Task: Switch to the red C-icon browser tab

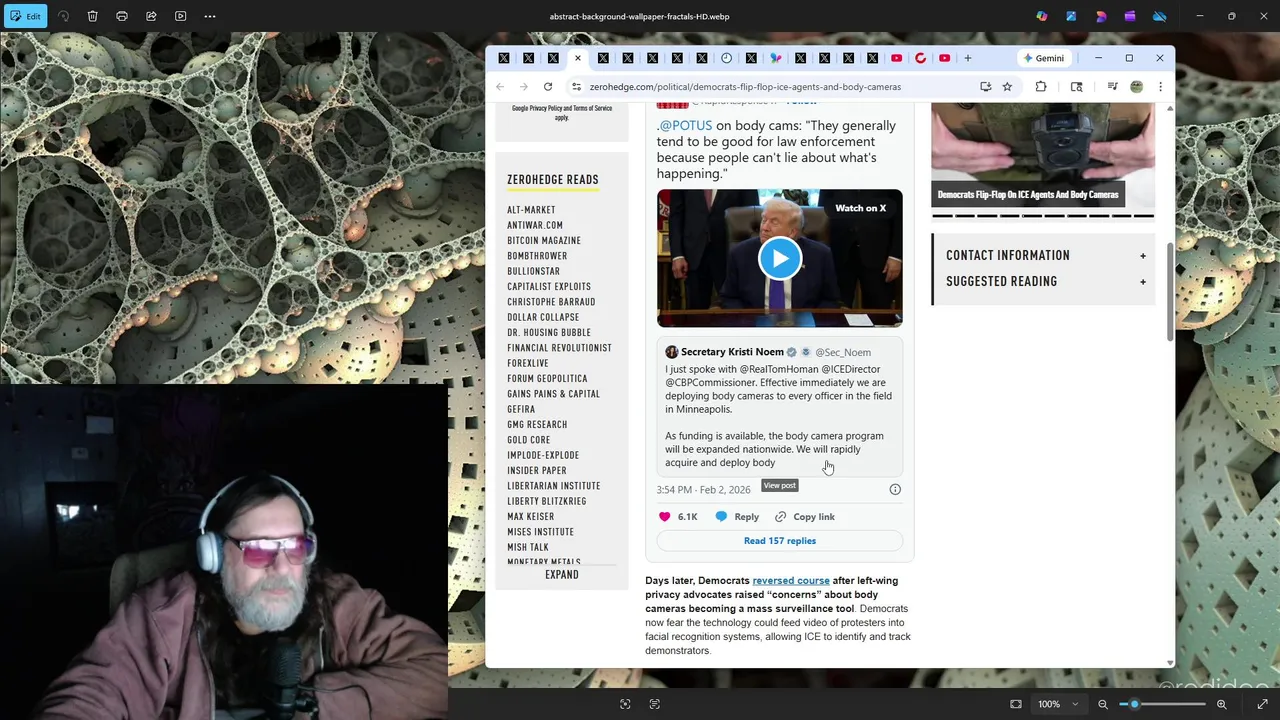Action: pyautogui.click(x=921, y=58)
